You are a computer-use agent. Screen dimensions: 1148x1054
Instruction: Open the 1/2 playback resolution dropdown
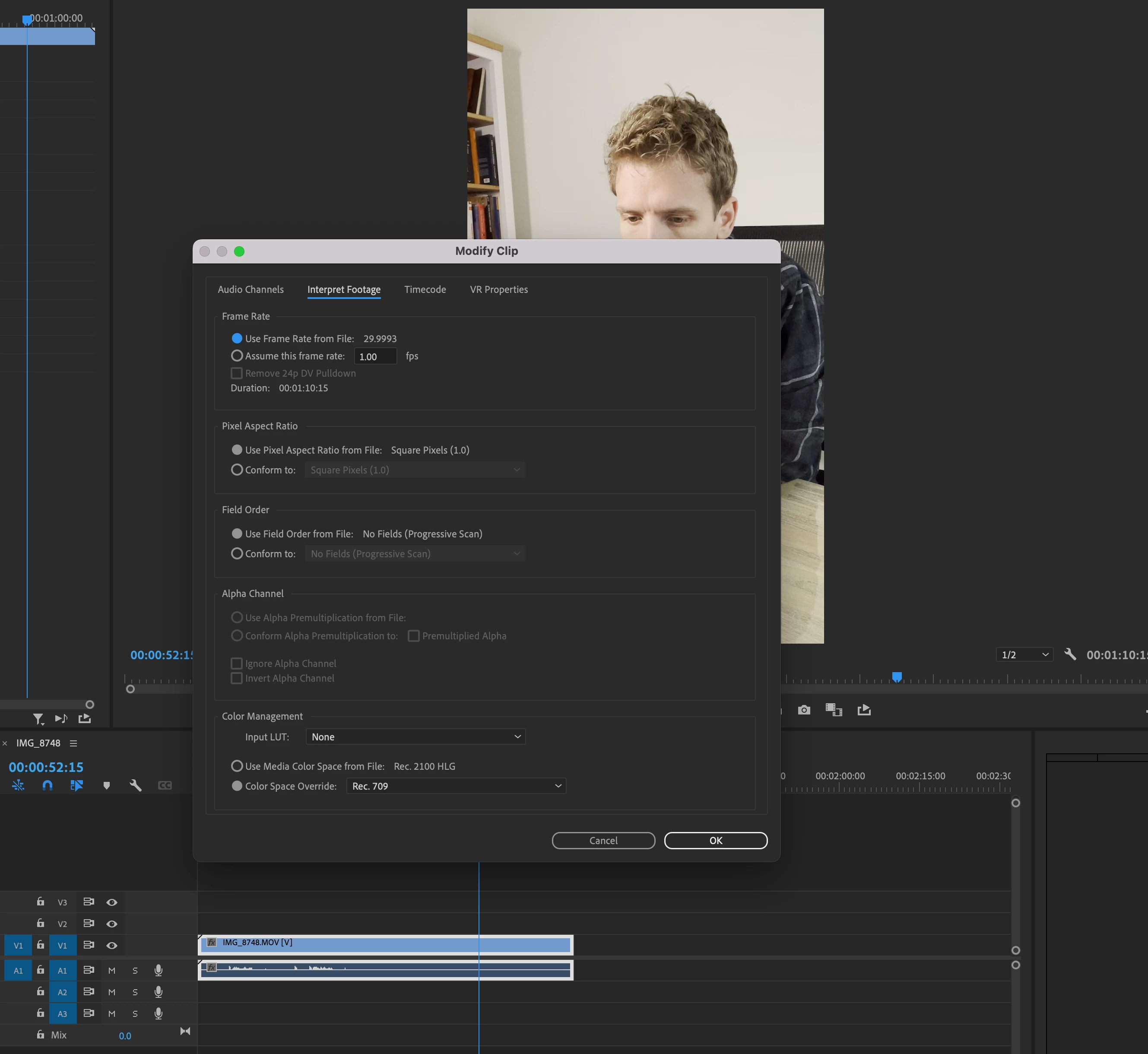click(1024, 655)
